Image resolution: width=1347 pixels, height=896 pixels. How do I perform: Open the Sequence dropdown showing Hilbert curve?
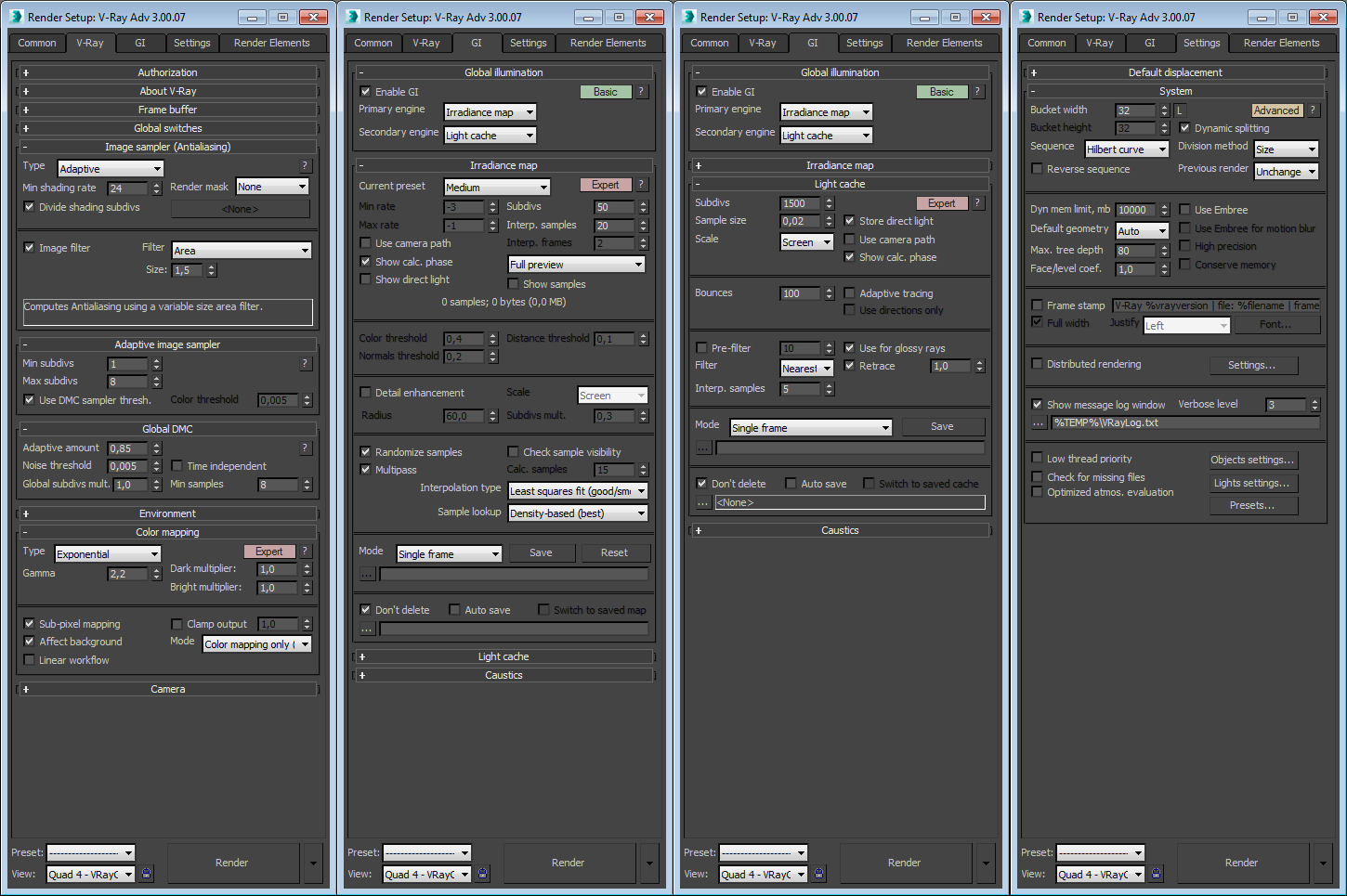tap(1127, 149)
